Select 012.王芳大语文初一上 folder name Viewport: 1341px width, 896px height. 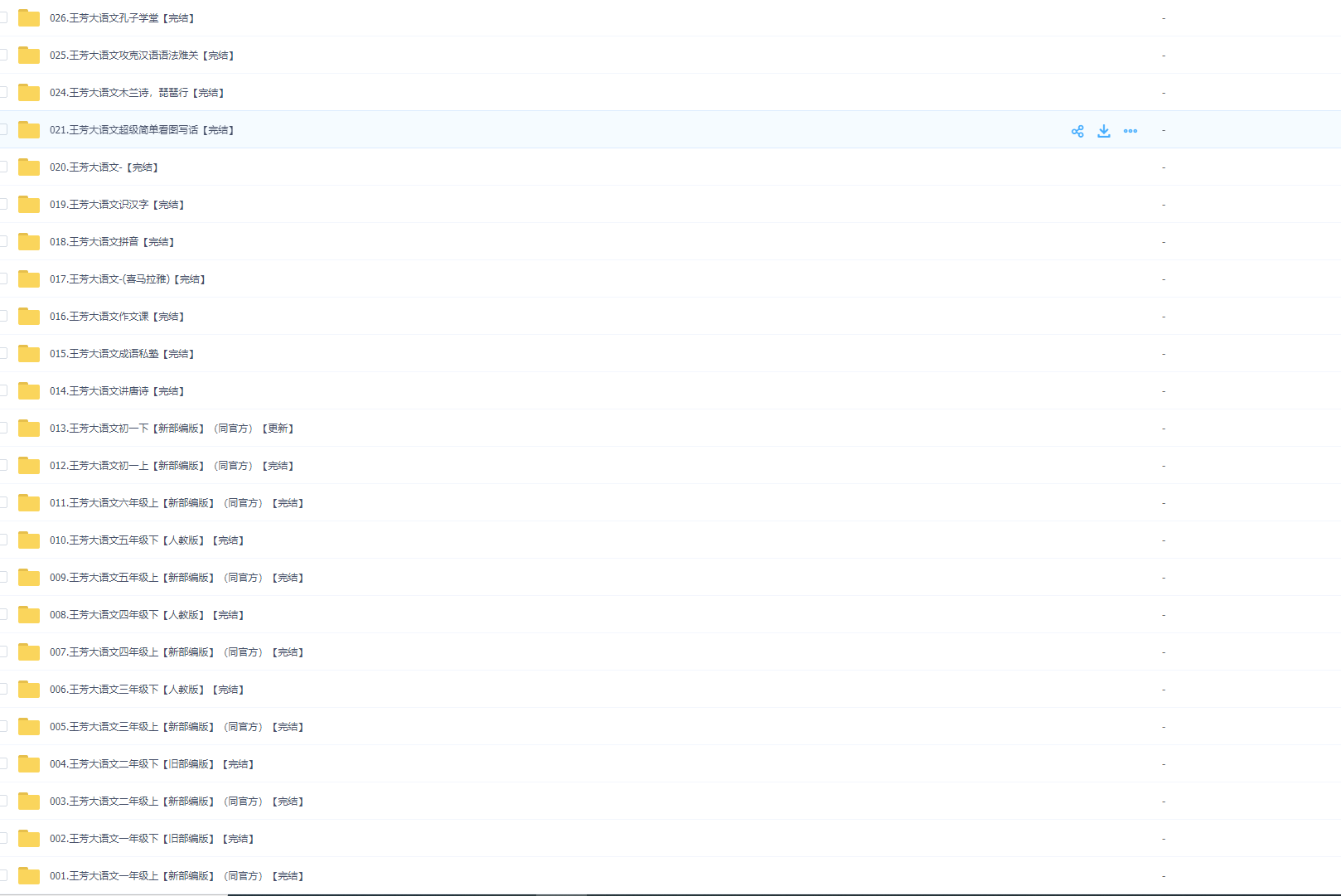(172, 465)
